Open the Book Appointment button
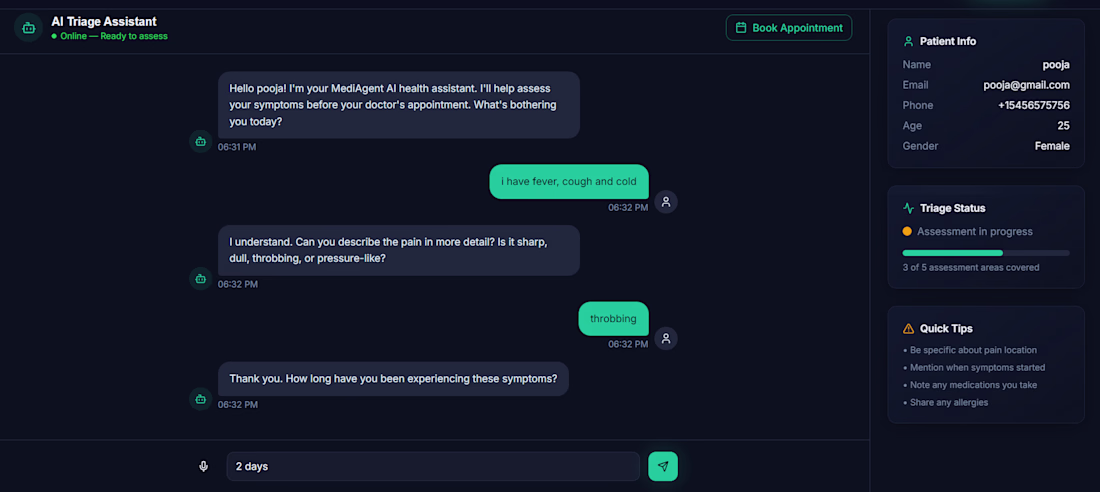Image resolution: width=1100 pixels, height=492 pixels. click(789, 28)
